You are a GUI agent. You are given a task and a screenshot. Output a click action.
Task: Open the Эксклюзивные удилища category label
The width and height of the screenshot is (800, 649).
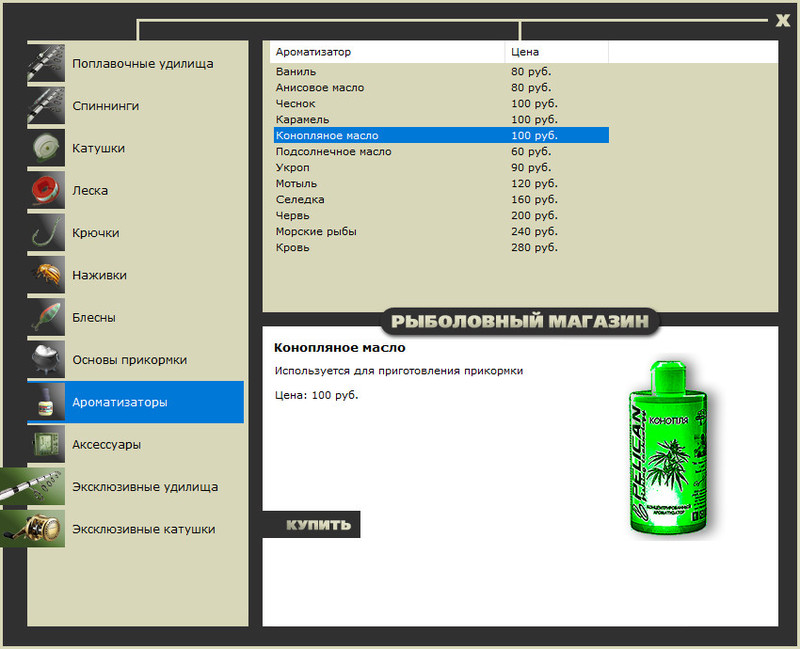pyautogui.click(x=145, y=487)
